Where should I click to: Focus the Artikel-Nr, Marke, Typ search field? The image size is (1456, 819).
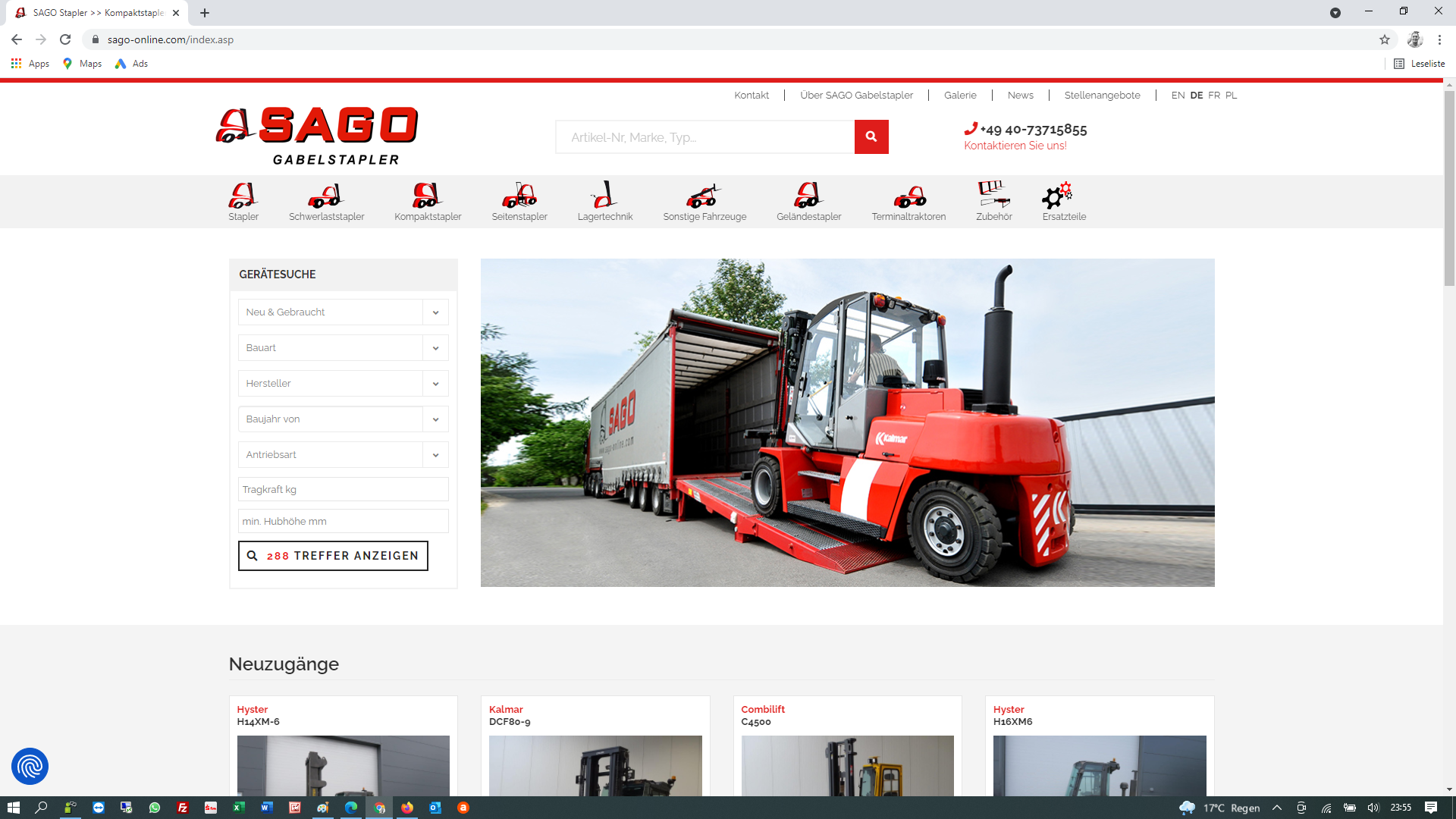pyautogui.click(x=705, y=136)
